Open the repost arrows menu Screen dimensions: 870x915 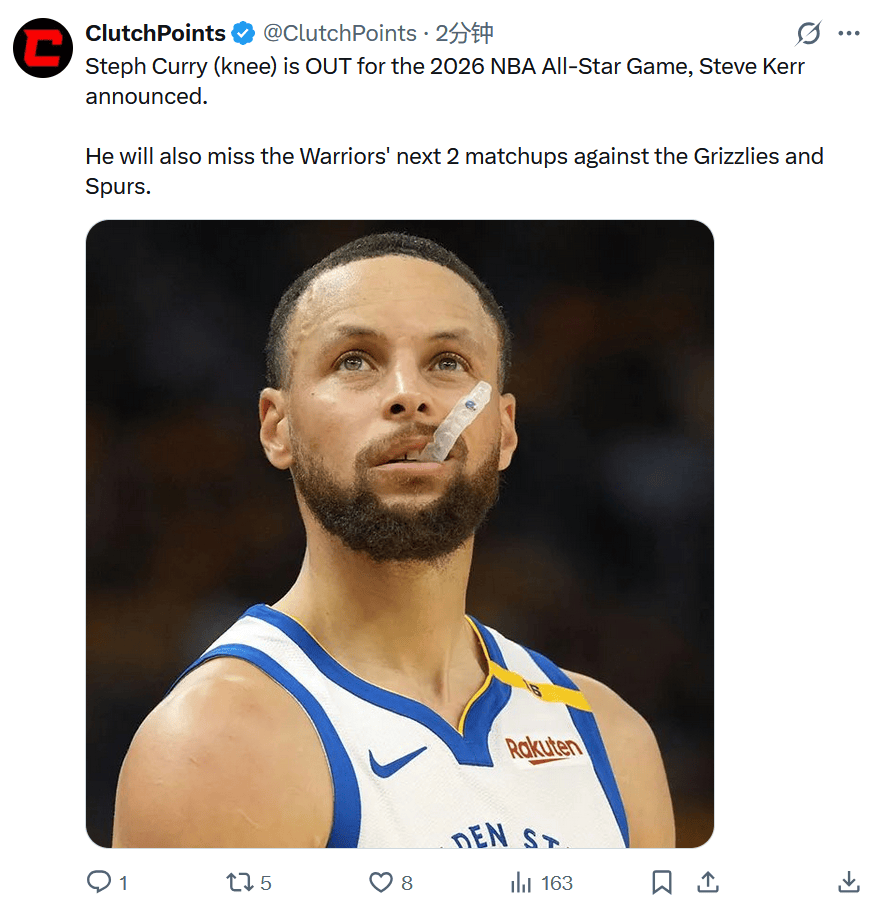click(x=239, y=882)
